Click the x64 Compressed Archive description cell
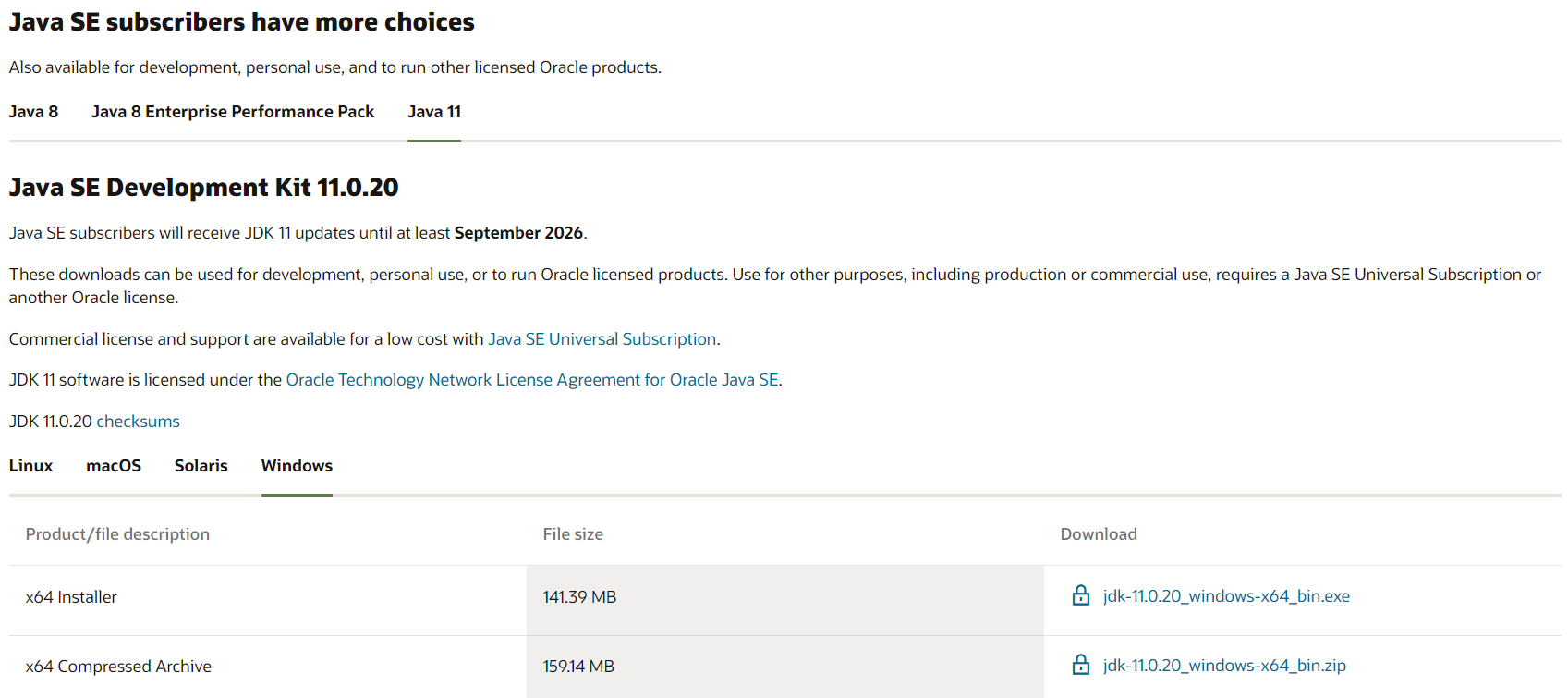The image size is (1568, 698). point(118,667)
